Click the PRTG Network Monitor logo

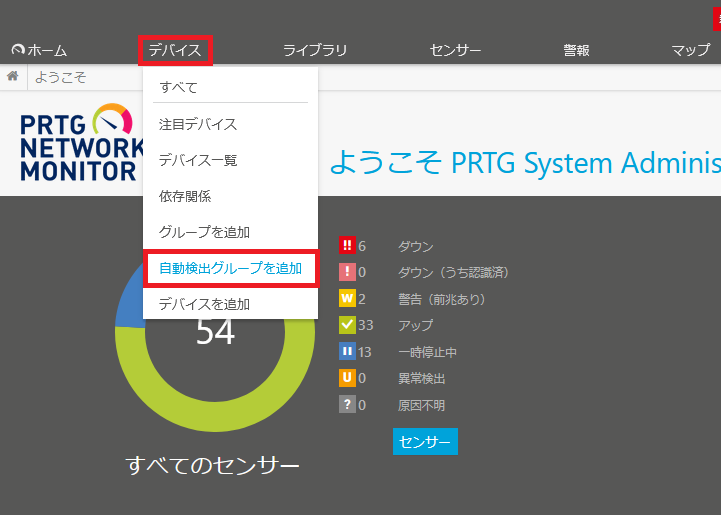(82, 143)
